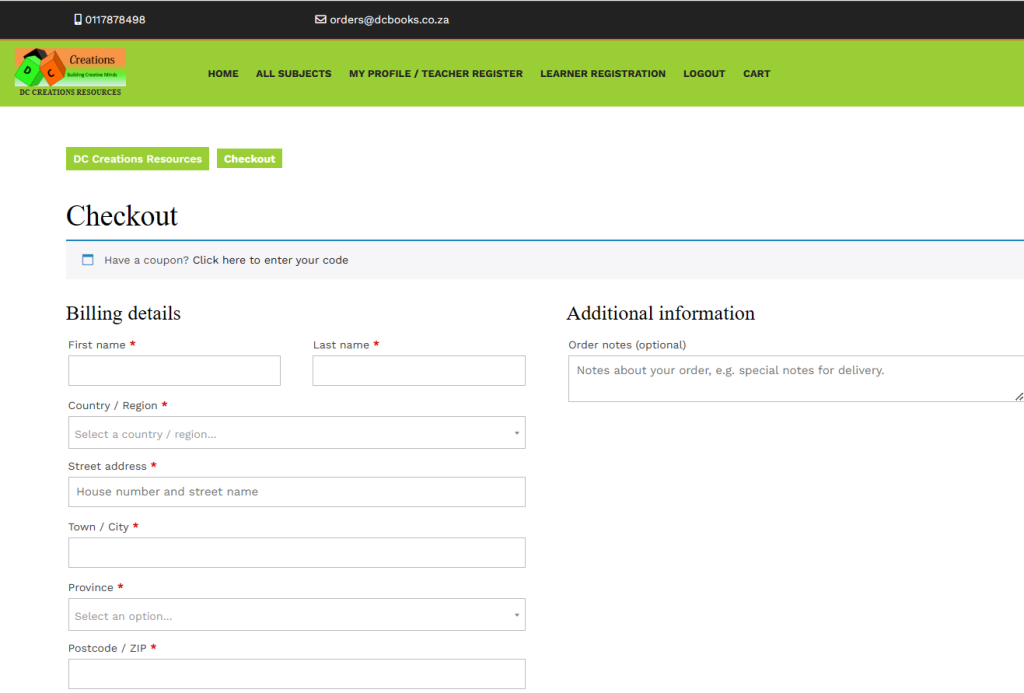Screen dimensions: 1024x693
Task: Click the Postcode / ZIP field
Action: pos(296,673)
